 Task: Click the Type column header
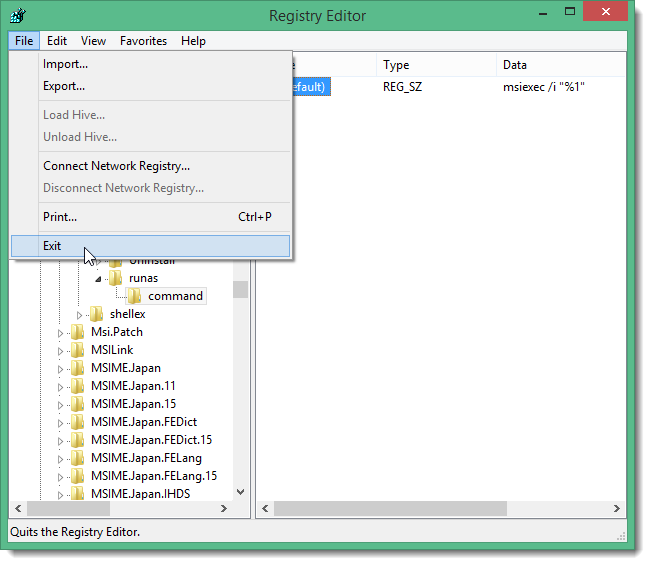[x=436, y=65]
